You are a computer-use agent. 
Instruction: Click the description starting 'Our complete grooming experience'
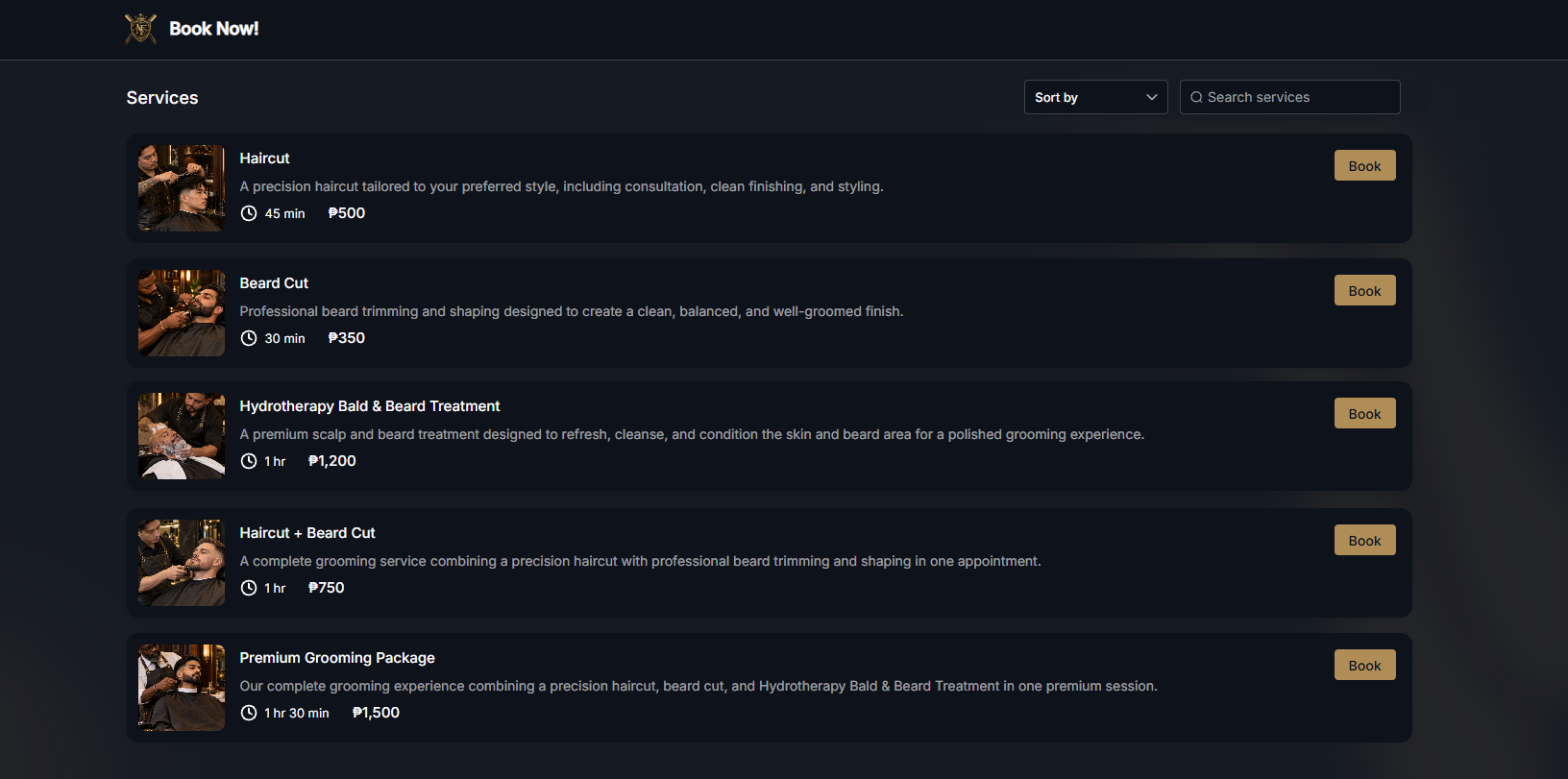pos(698,686)
